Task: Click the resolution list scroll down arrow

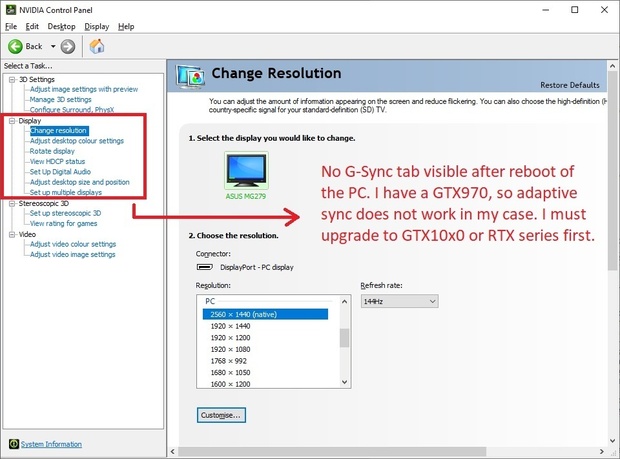Action: pyautogui.click(x=344, y=382)
